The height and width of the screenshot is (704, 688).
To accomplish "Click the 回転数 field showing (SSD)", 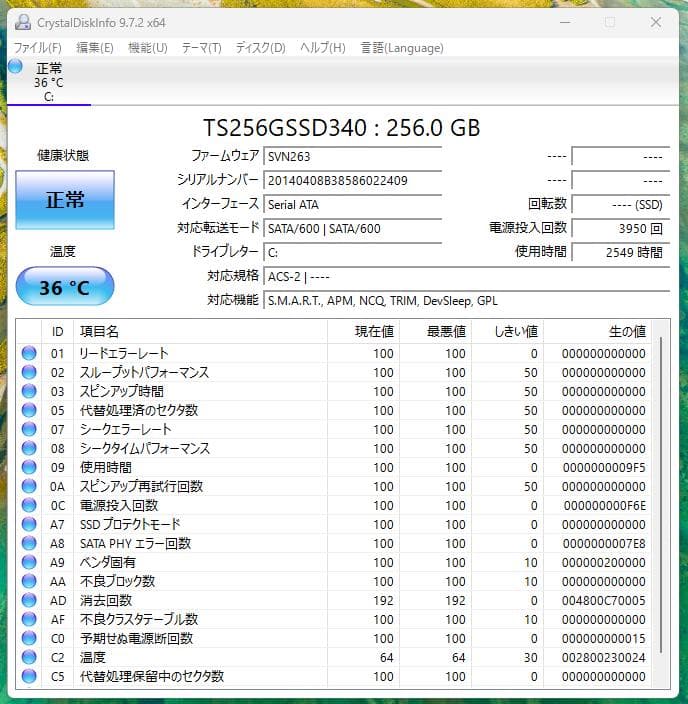I will 621,205.
